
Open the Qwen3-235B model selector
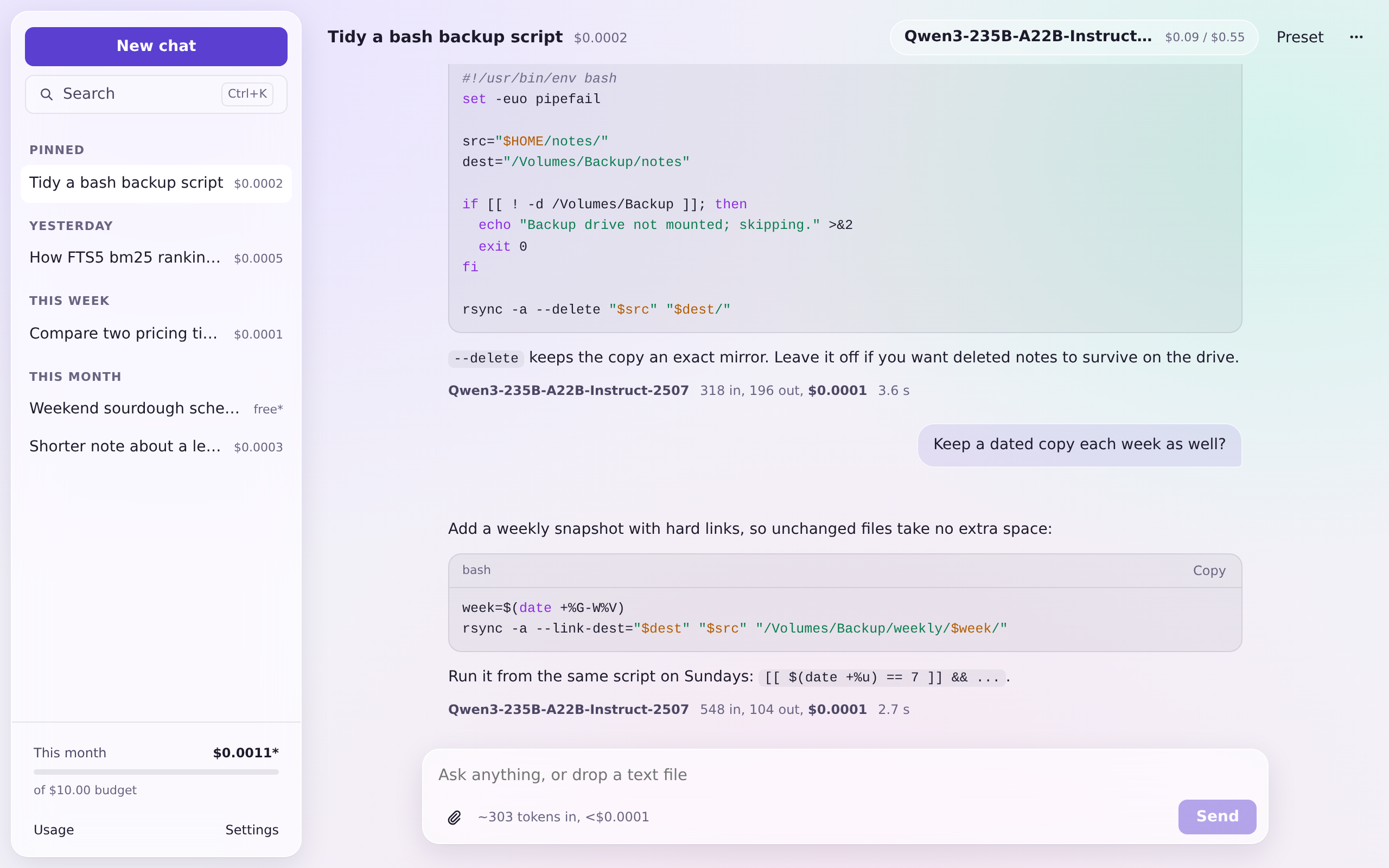[1074, 37]
